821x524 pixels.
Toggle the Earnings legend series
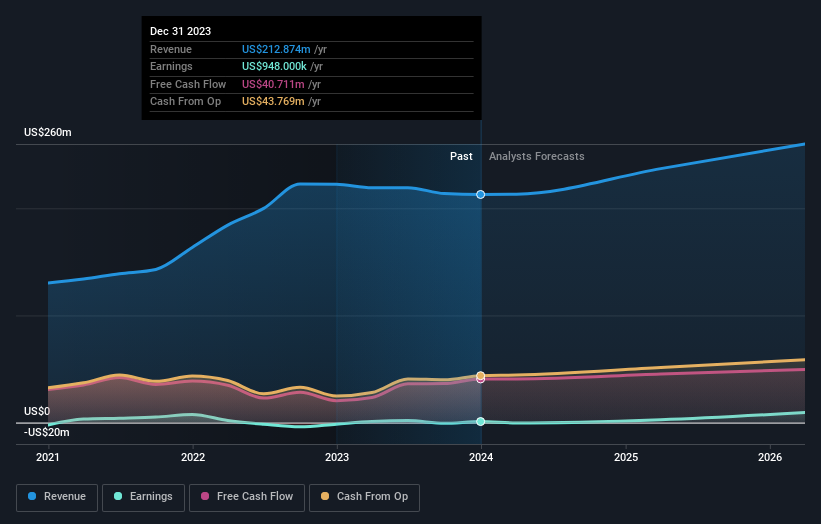143,497
